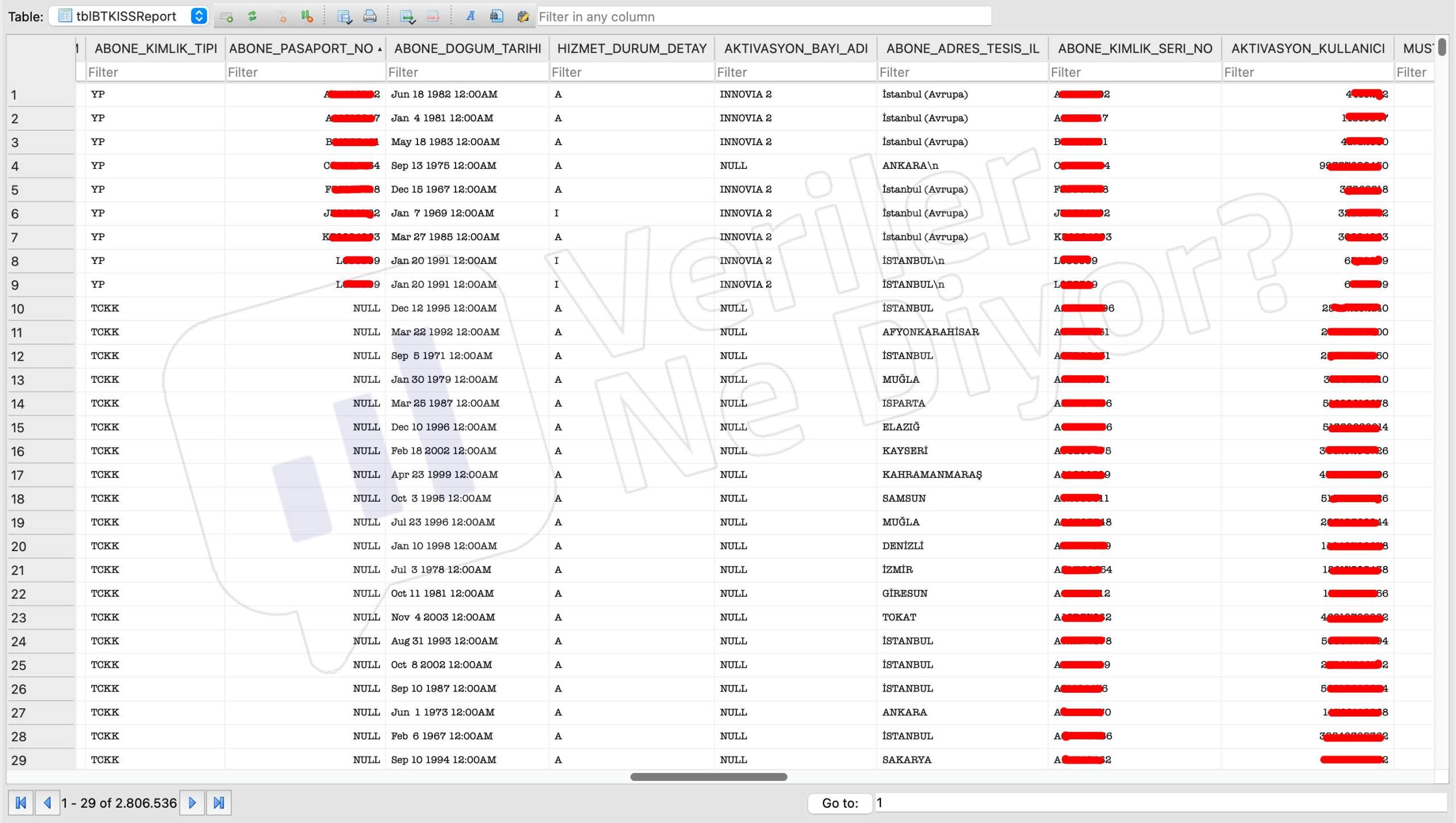This screenshot has width=1456, height=823.
Task: Click filter box under ABONE_KIMLIK_TIPI
Action: [x=155, y=72]
